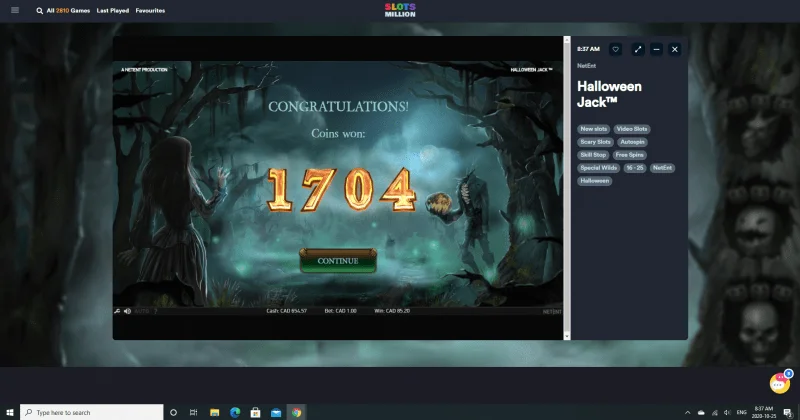Open the game help question mark
Viewport: 800px width, 420px height.
(156, 311)
